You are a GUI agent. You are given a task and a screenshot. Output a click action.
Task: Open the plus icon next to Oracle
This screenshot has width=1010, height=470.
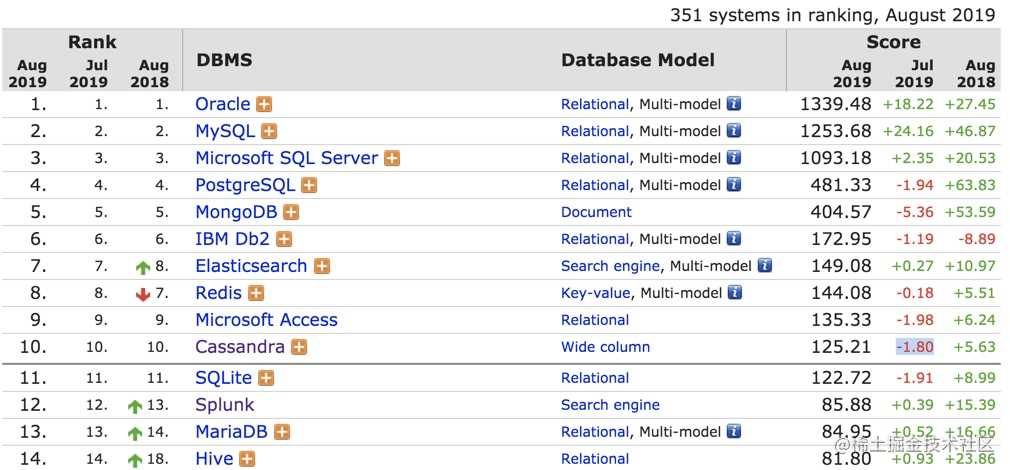click(x=263, y=104)
